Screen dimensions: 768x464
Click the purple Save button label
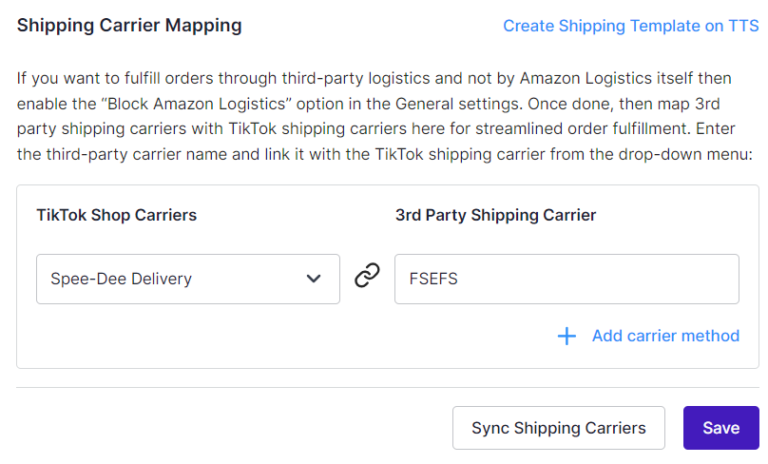721,428
